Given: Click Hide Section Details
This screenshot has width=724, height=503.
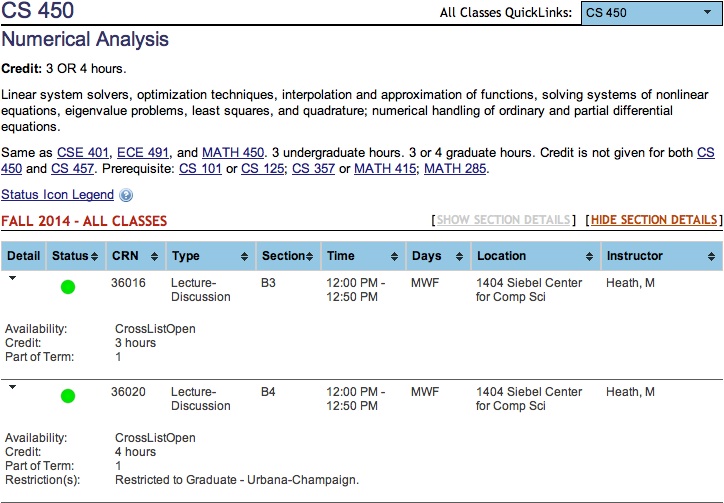Looking at the screenshot, I should [654, 220].
